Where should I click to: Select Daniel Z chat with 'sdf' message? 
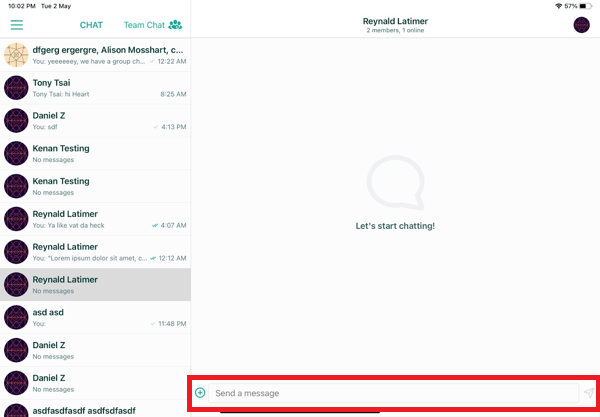tap(107, 121)
